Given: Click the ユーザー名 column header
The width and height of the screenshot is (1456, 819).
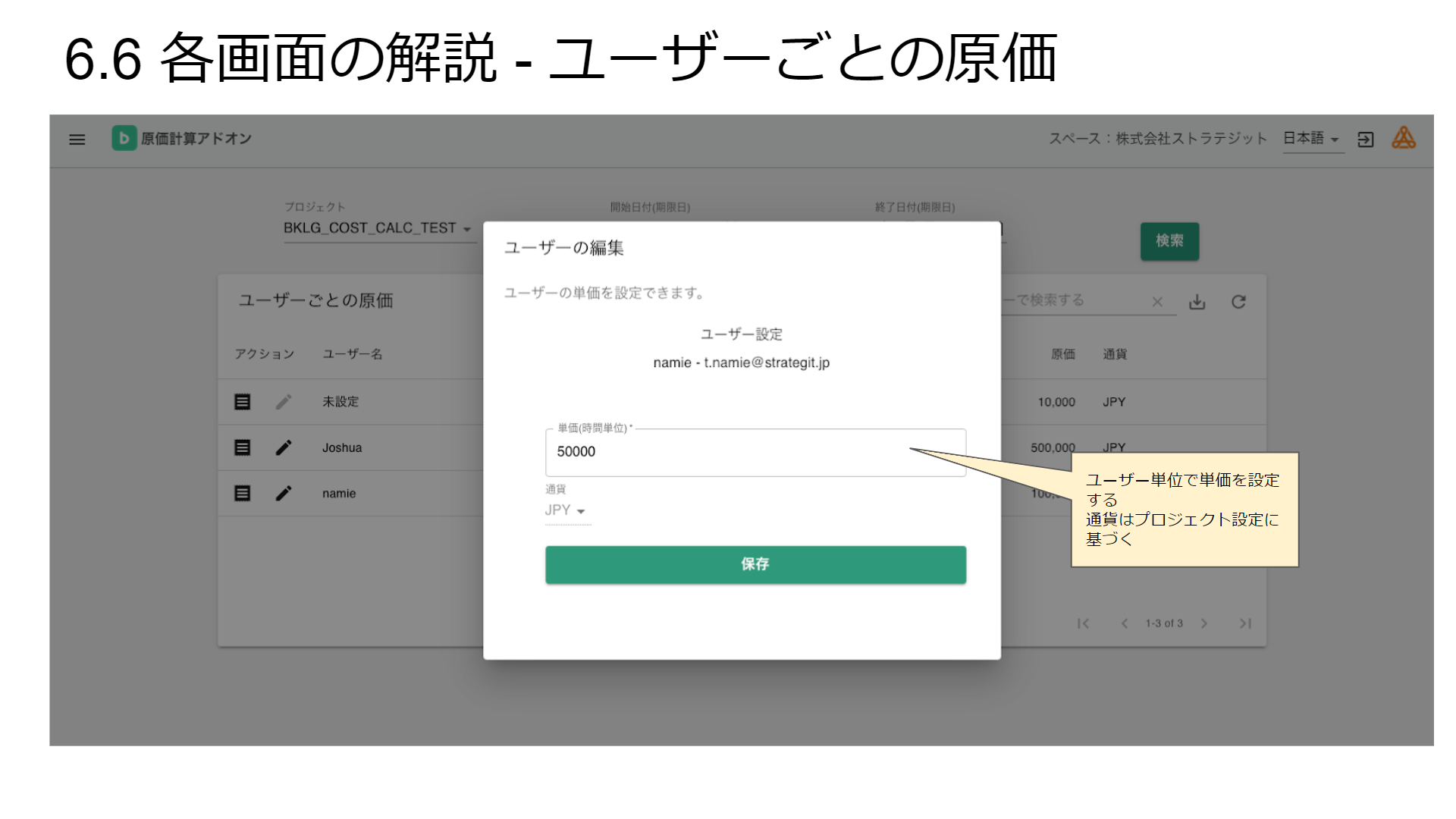Looking at the screenshot, I should (353, 354).
